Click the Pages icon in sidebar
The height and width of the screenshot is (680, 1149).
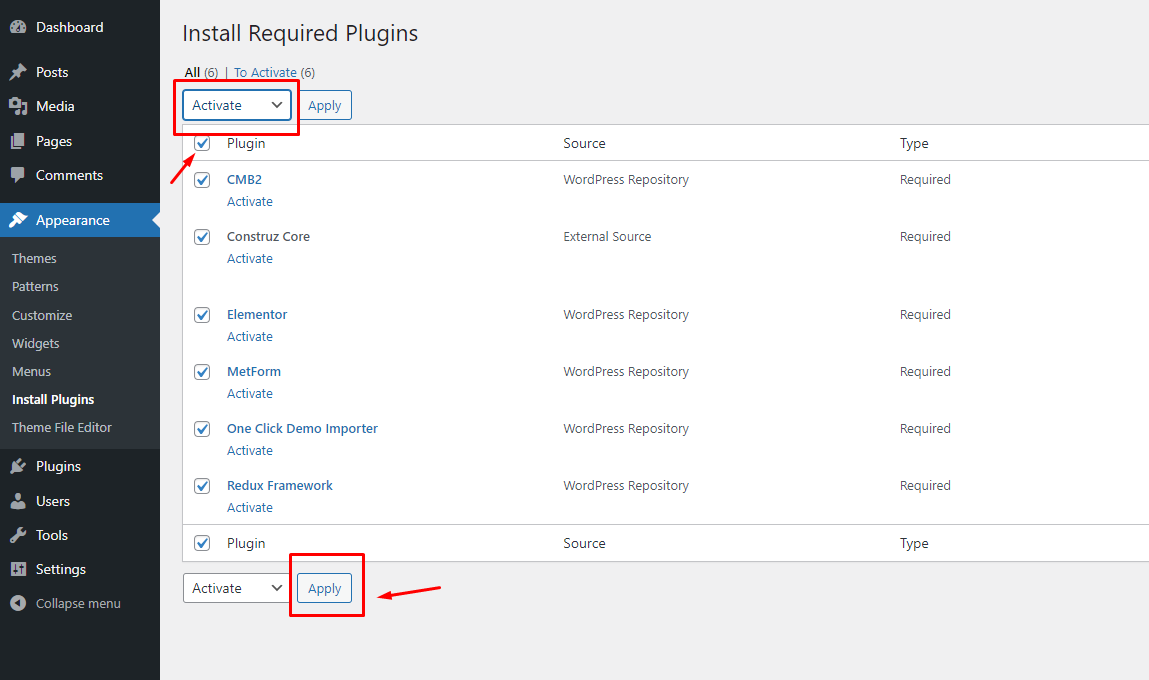click(x=18, y=141)
